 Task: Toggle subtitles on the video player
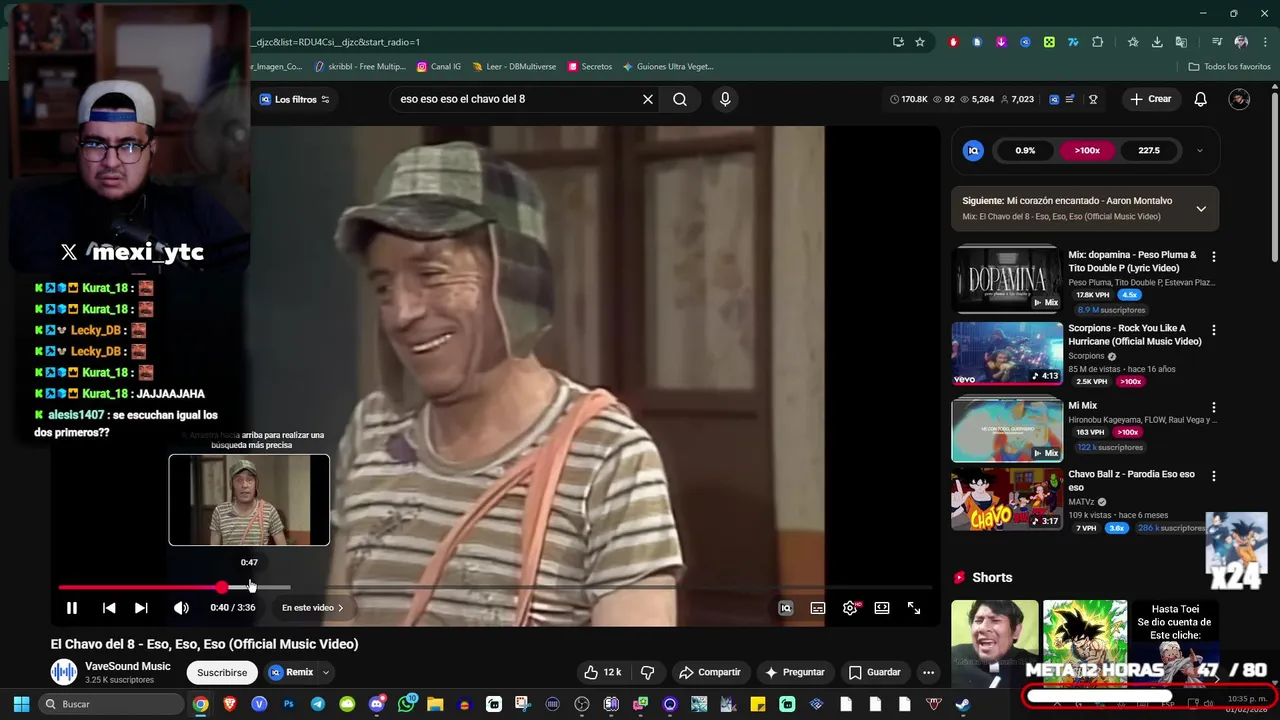[x=818, y=608]
